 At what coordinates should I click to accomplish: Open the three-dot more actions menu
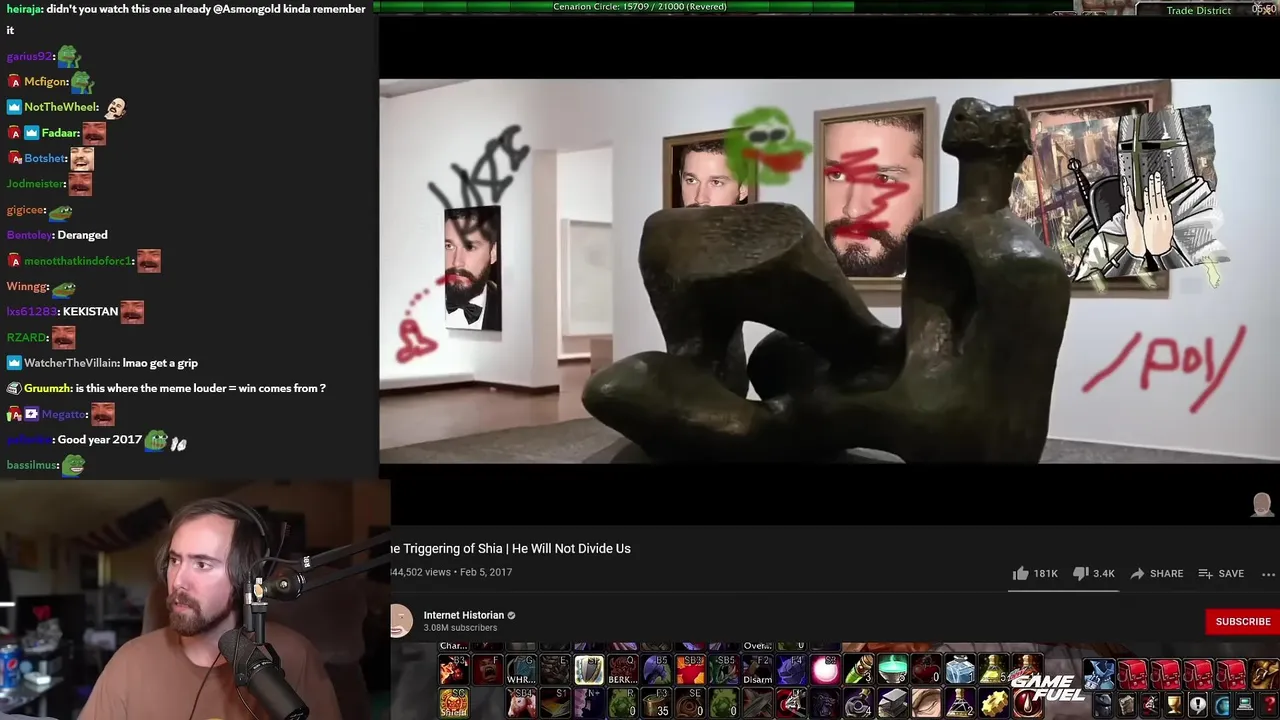(x=1268, y=574)
